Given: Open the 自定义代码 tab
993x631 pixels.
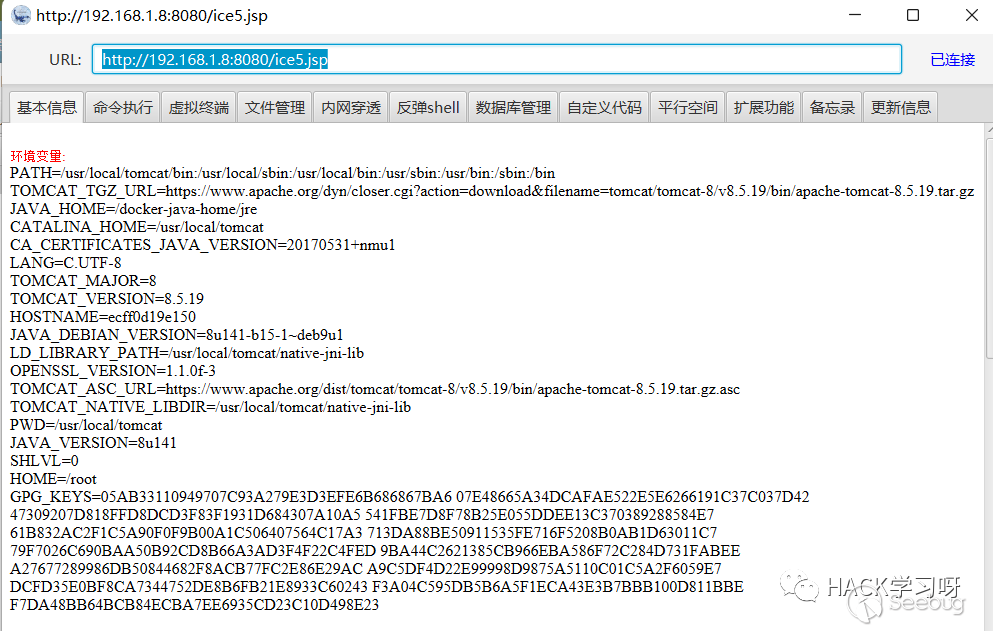Looking at the screenshot, I should [604, 107].
